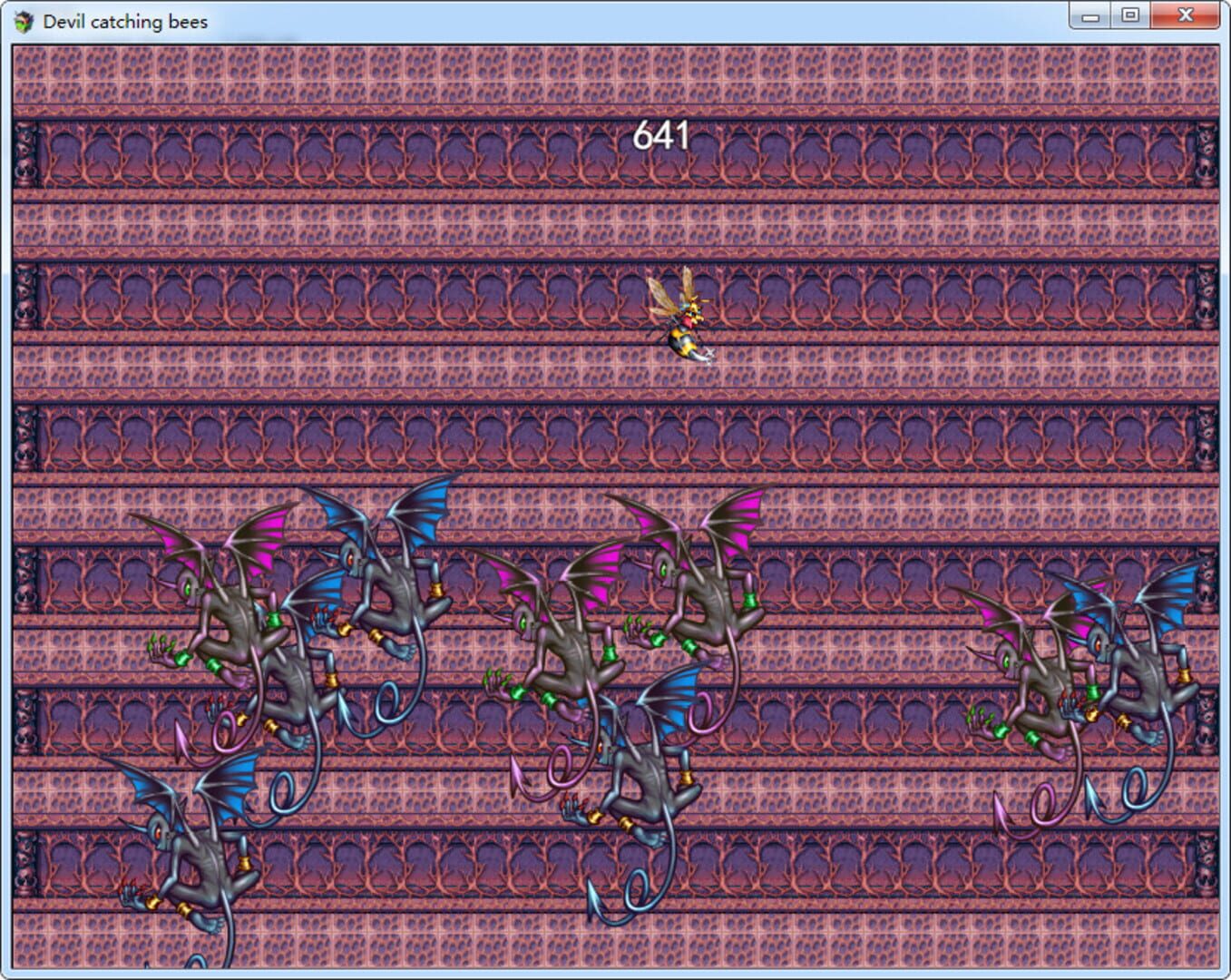
Task: Click the score counter showing 641
Action: tap(660, 136)
